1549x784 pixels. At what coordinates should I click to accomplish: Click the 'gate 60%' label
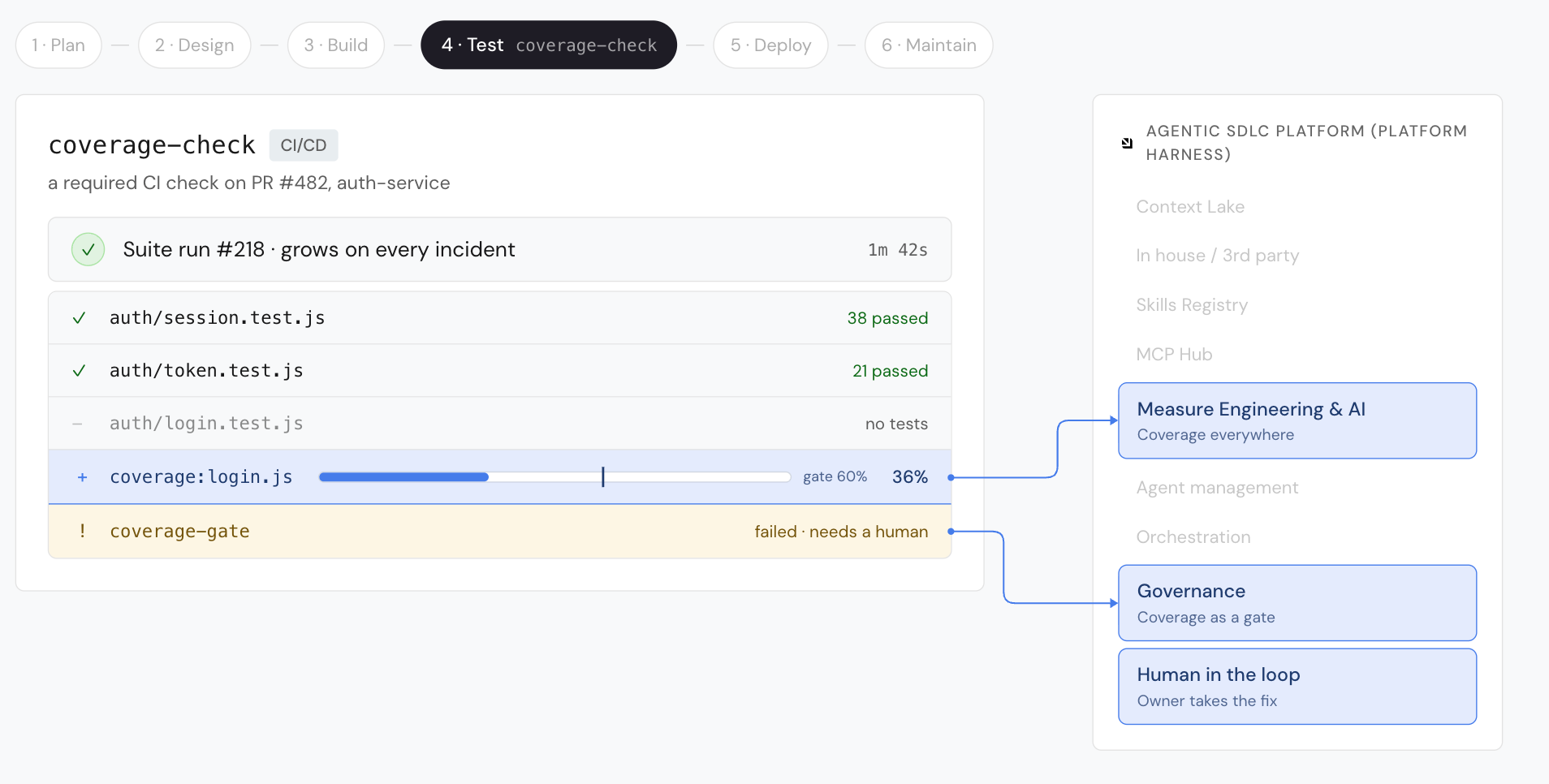pyautogui.click(x=835, y=477)
